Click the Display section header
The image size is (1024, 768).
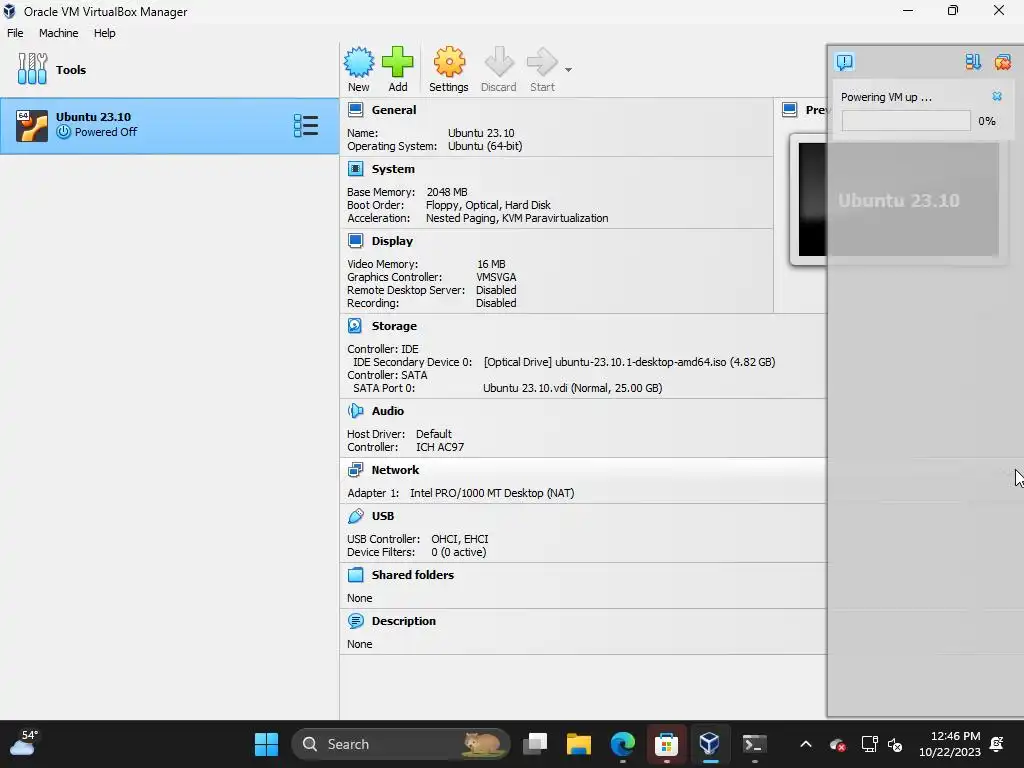coord(392,241)
